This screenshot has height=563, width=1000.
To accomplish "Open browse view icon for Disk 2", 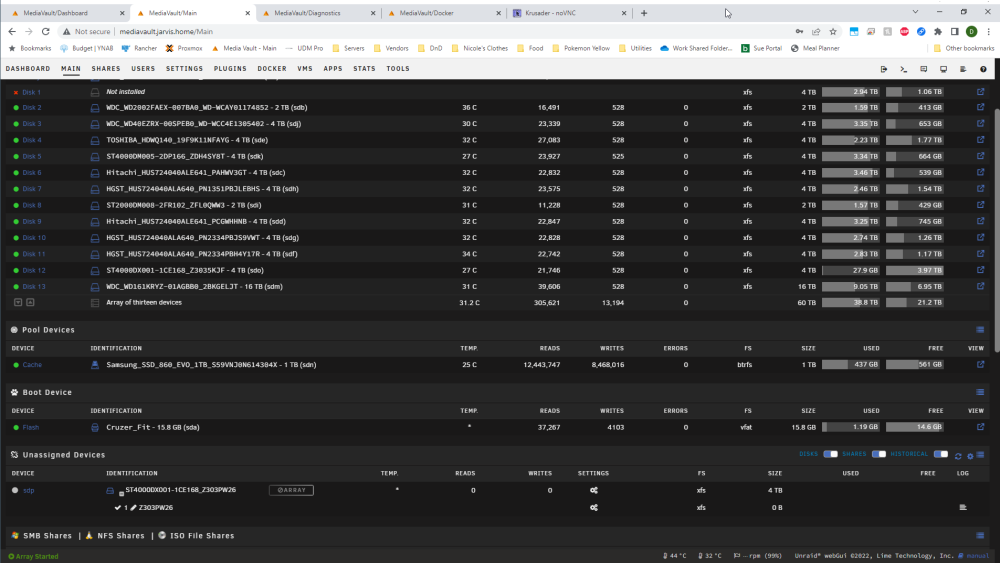I will (x=980, y=107).
